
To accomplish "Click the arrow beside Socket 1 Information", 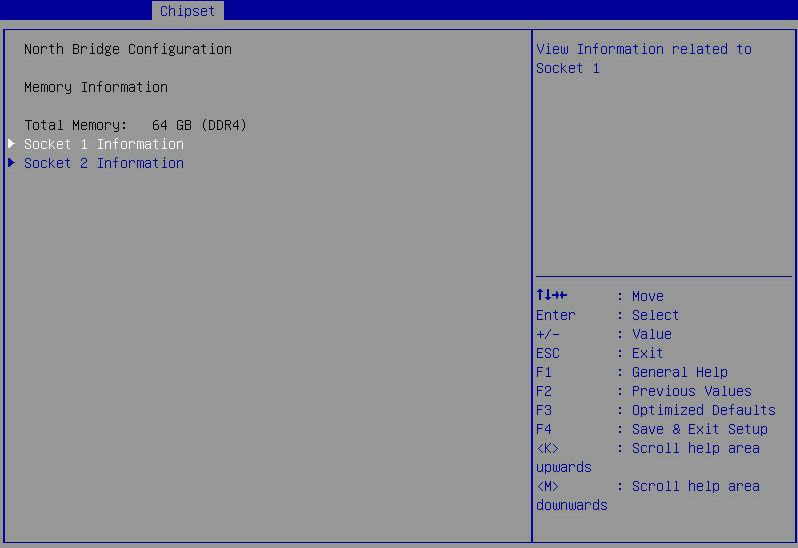I will tap(12, 144).
